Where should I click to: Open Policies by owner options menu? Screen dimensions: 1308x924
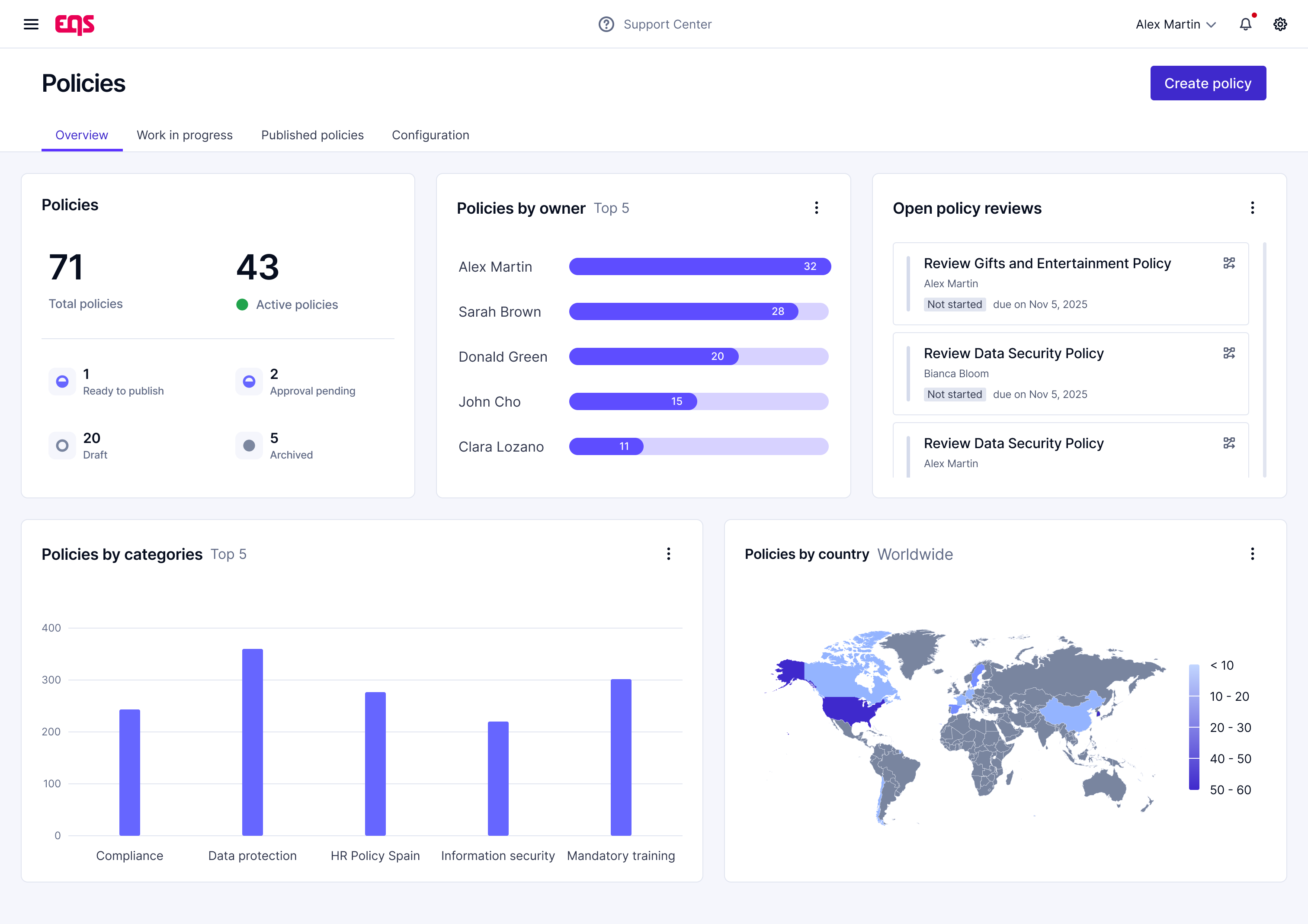click(x=816, y=208)
